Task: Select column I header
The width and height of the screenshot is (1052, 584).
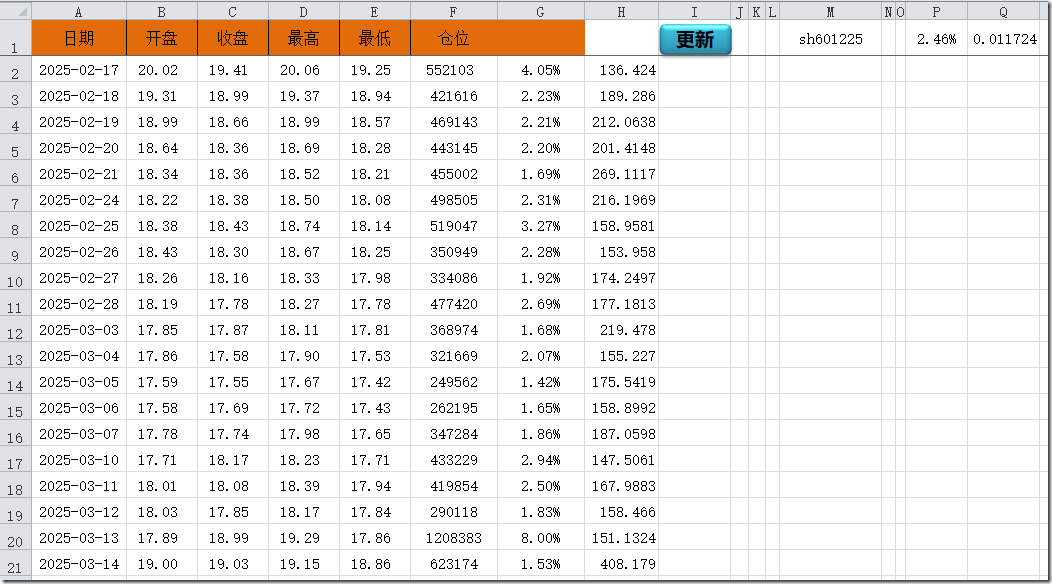Action: (694, 11)
